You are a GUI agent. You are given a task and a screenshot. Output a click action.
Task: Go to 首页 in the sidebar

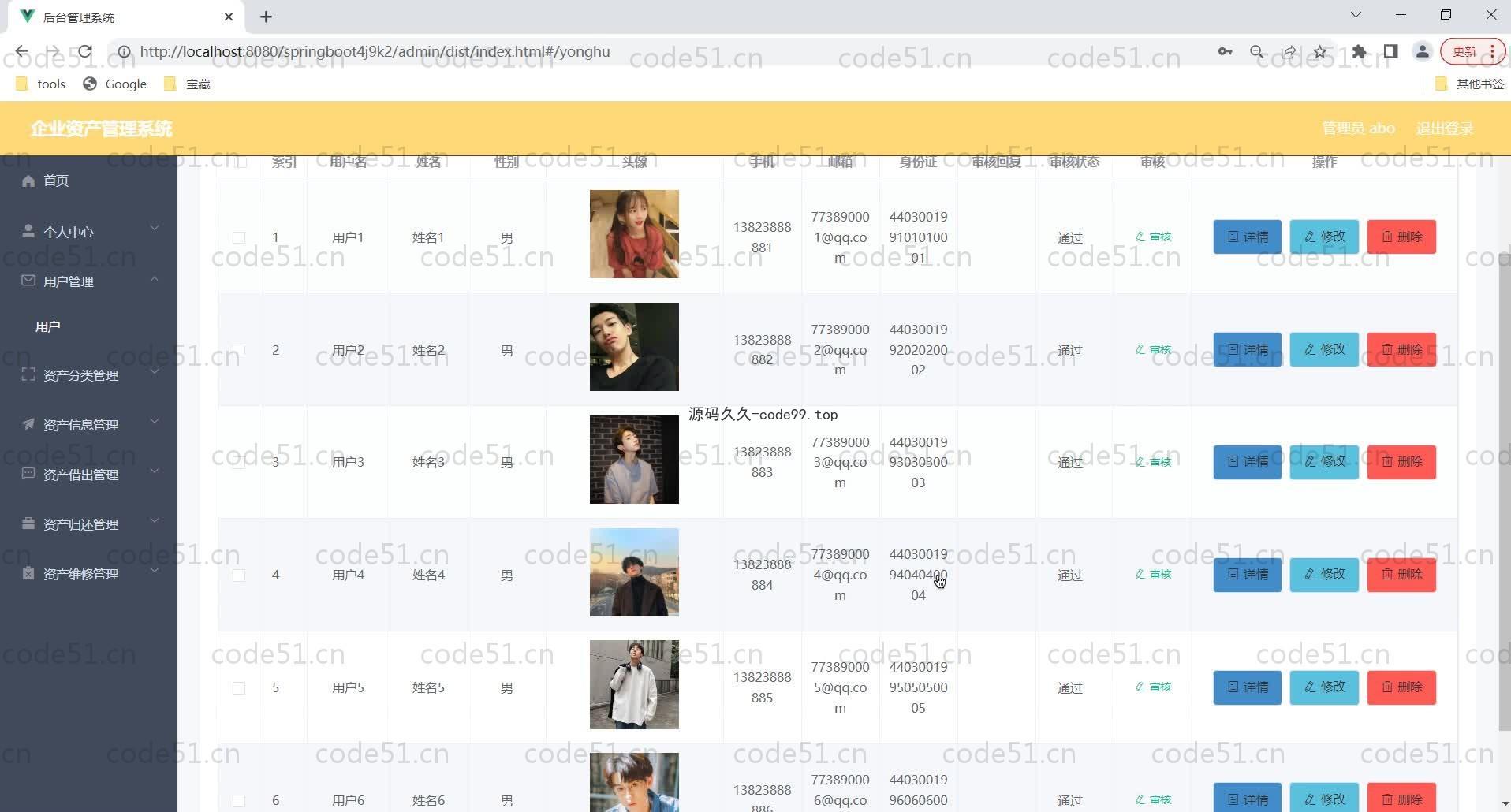[x=55, y=181]
